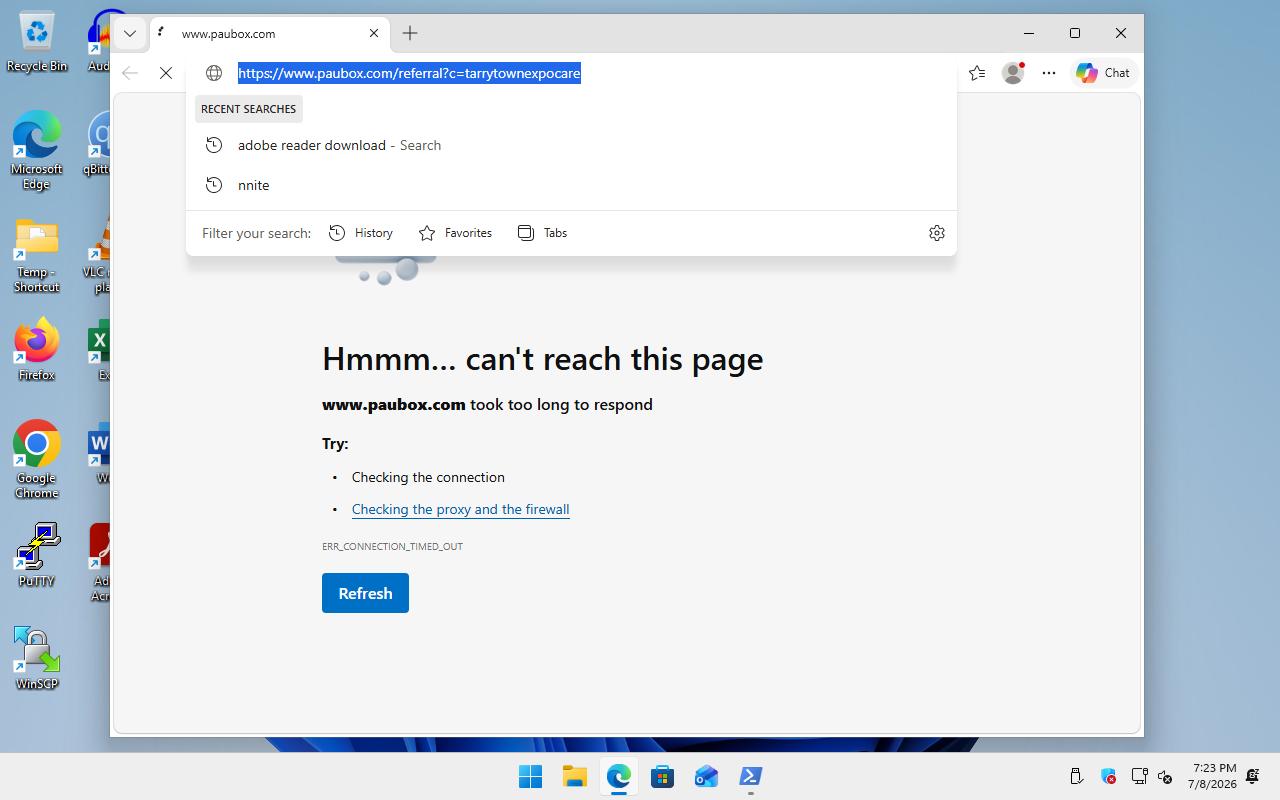Click the network display tray icon

pos(1139,776)
